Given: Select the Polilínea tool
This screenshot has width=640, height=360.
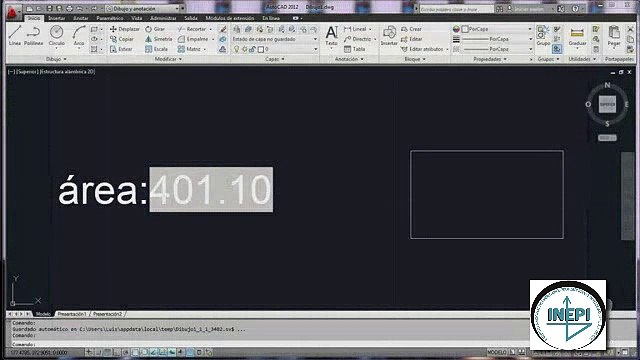Looking at the screenshot, I should tap(33, 35).
